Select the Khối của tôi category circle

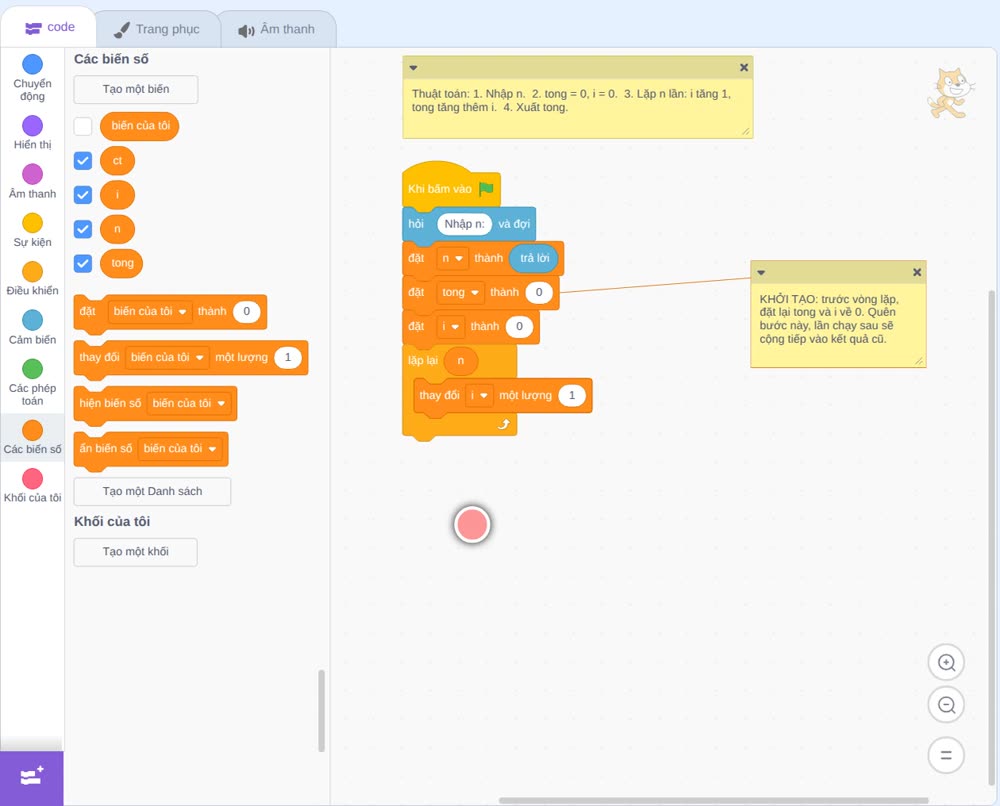pyautogui.click(x=33, y=479)
